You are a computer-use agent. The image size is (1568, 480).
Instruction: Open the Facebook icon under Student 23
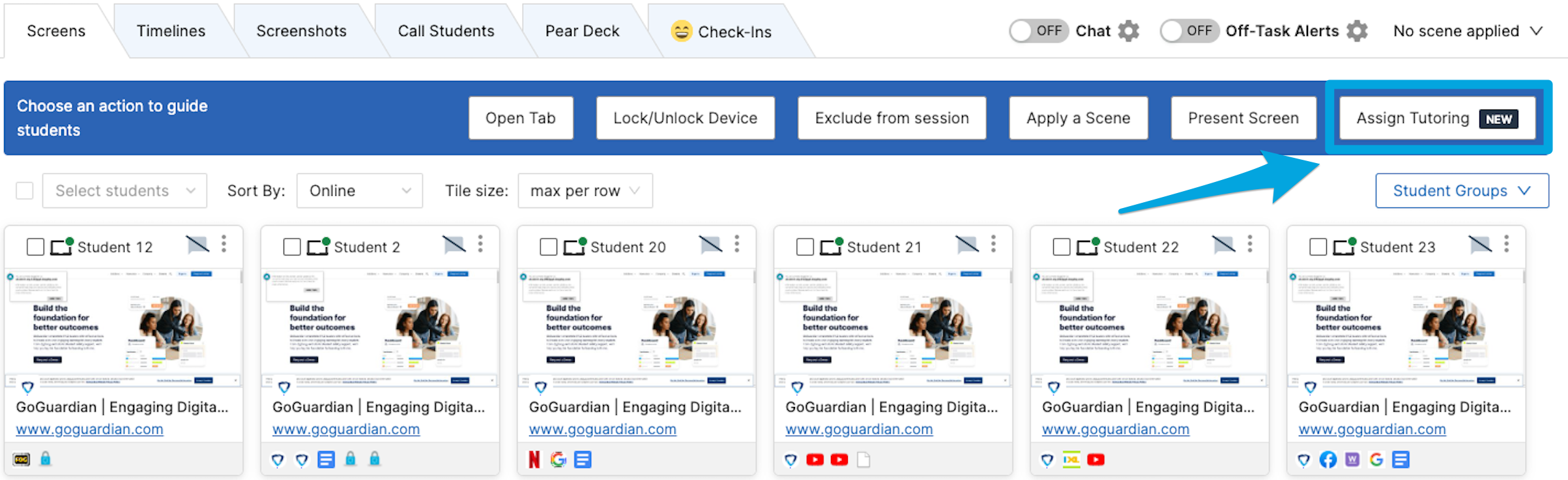[1328, 459]
